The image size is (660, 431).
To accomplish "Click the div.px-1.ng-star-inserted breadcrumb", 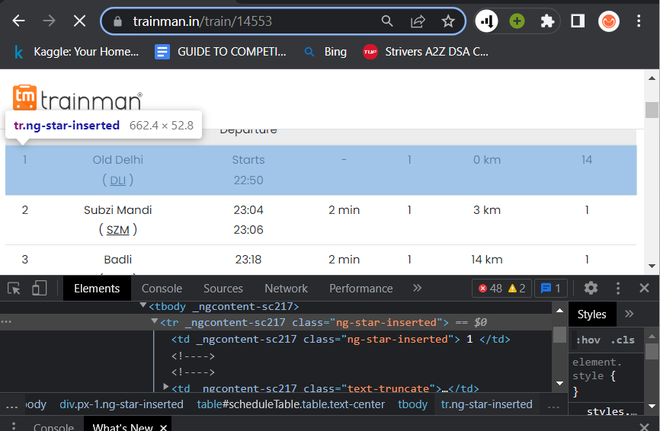I will click(122, 404).
